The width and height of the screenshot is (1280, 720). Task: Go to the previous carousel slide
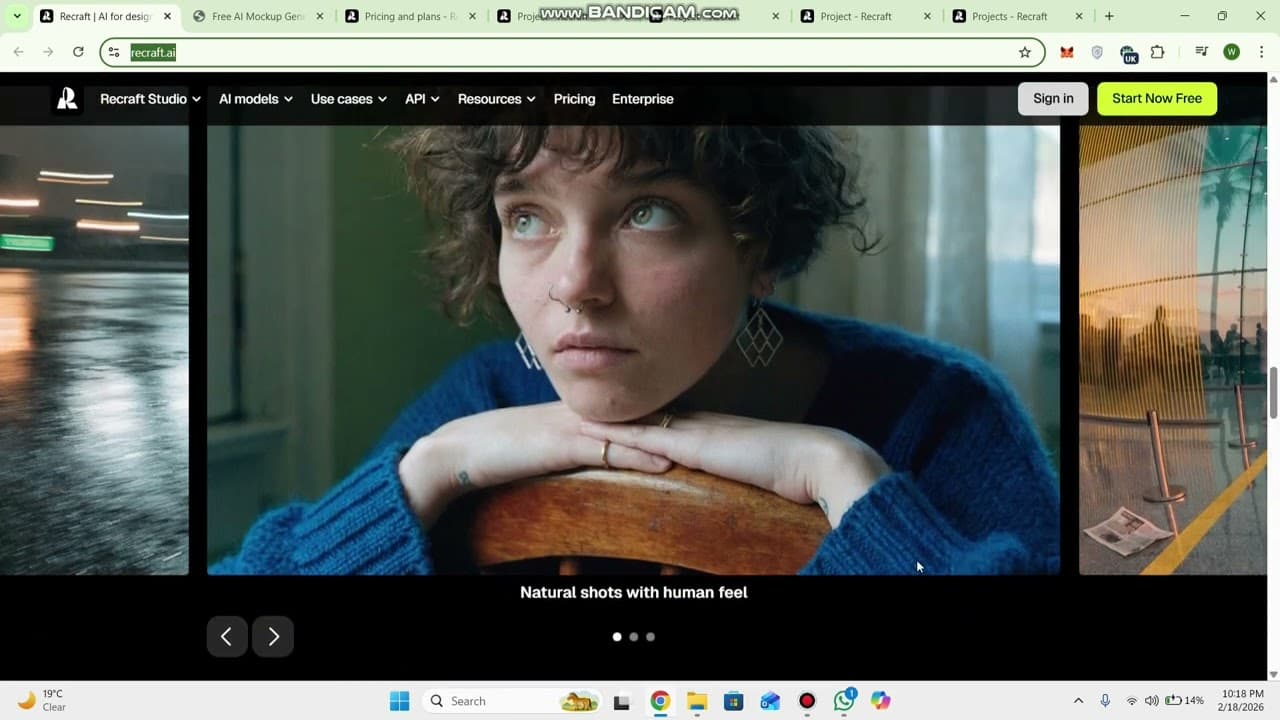coord(227,637)
